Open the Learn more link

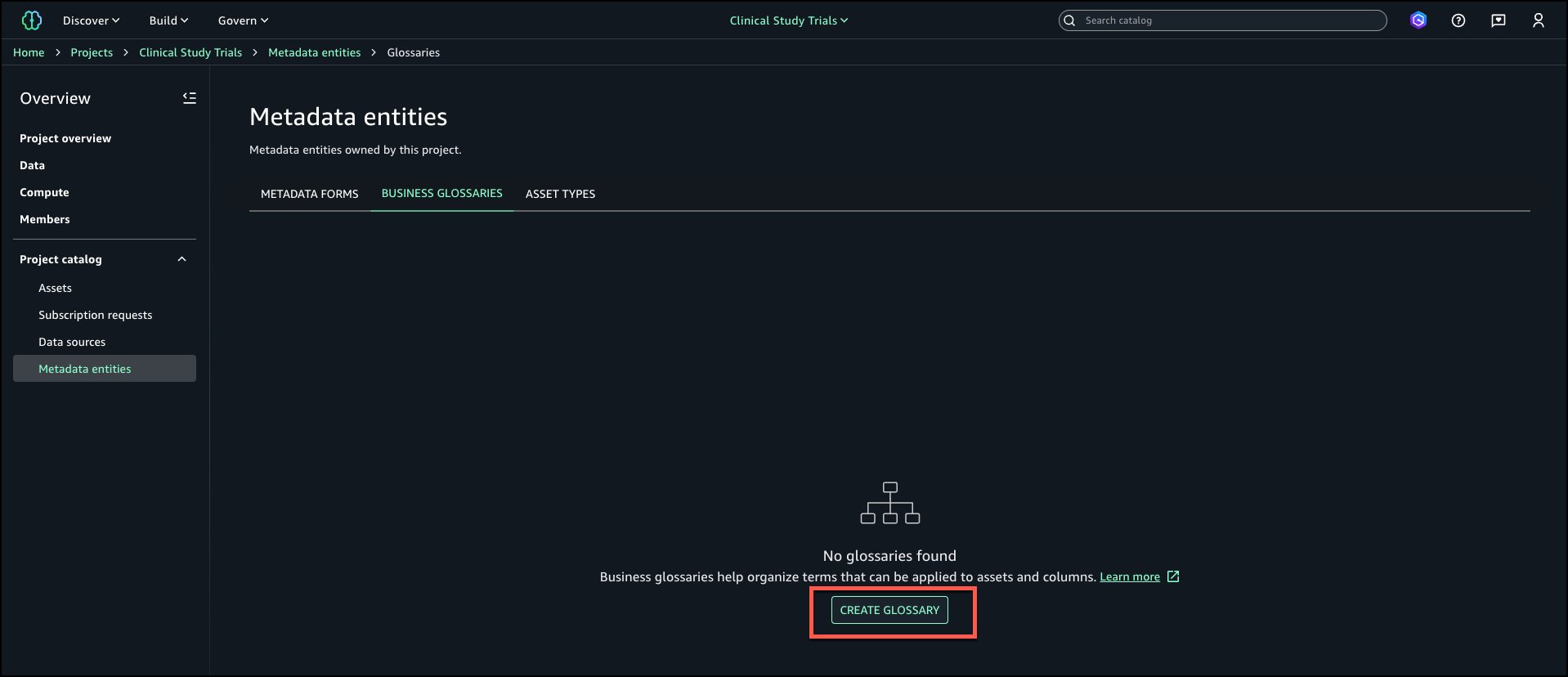[1129, 577]
